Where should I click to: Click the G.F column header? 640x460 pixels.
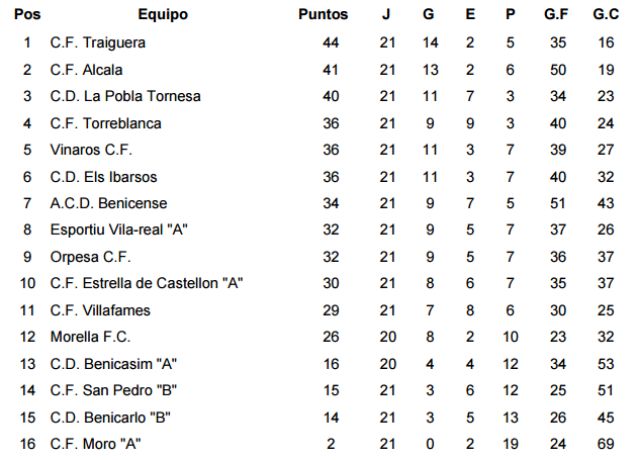tap(556, 14)
